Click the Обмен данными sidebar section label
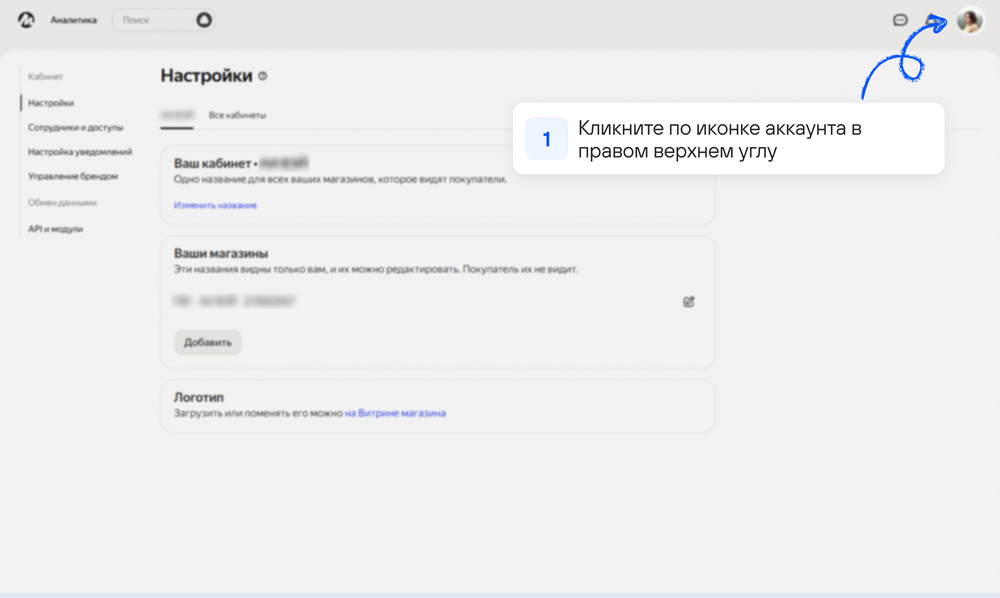The height and width of the screenshot is (598, 1000). (x=62, y=203)
